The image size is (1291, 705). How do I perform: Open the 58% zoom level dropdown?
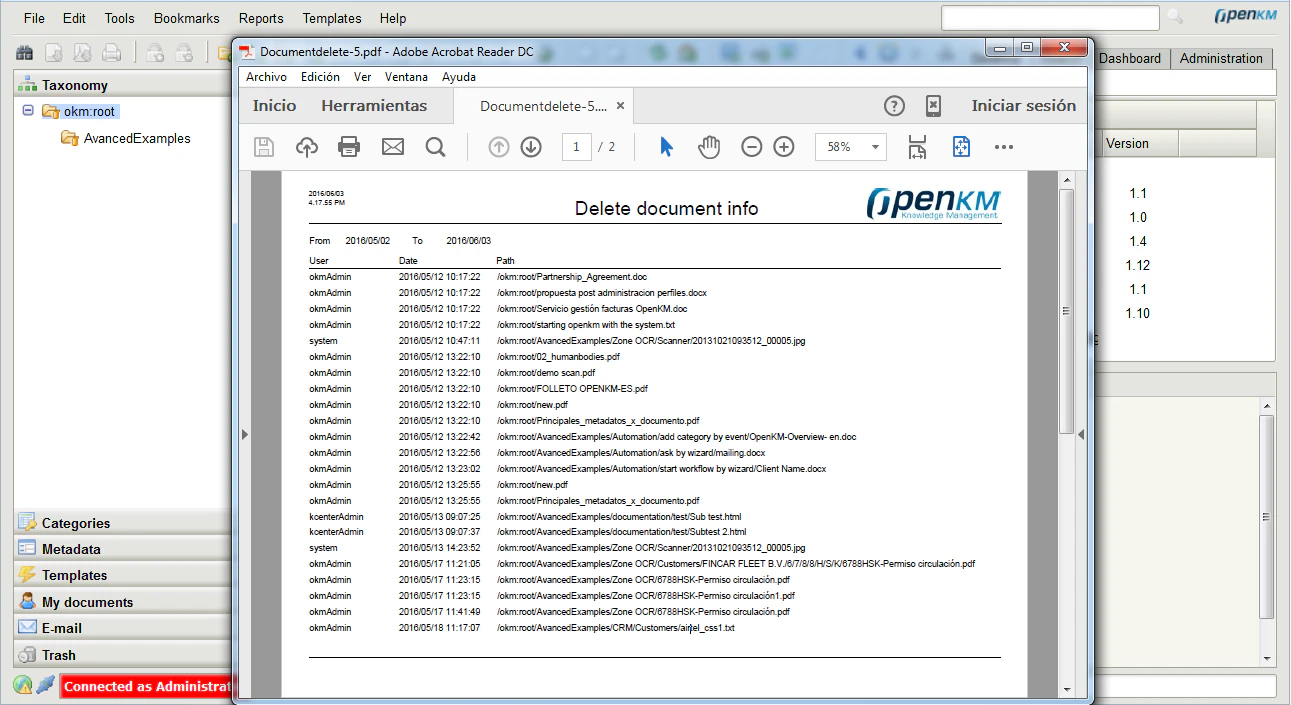[851, 147]
